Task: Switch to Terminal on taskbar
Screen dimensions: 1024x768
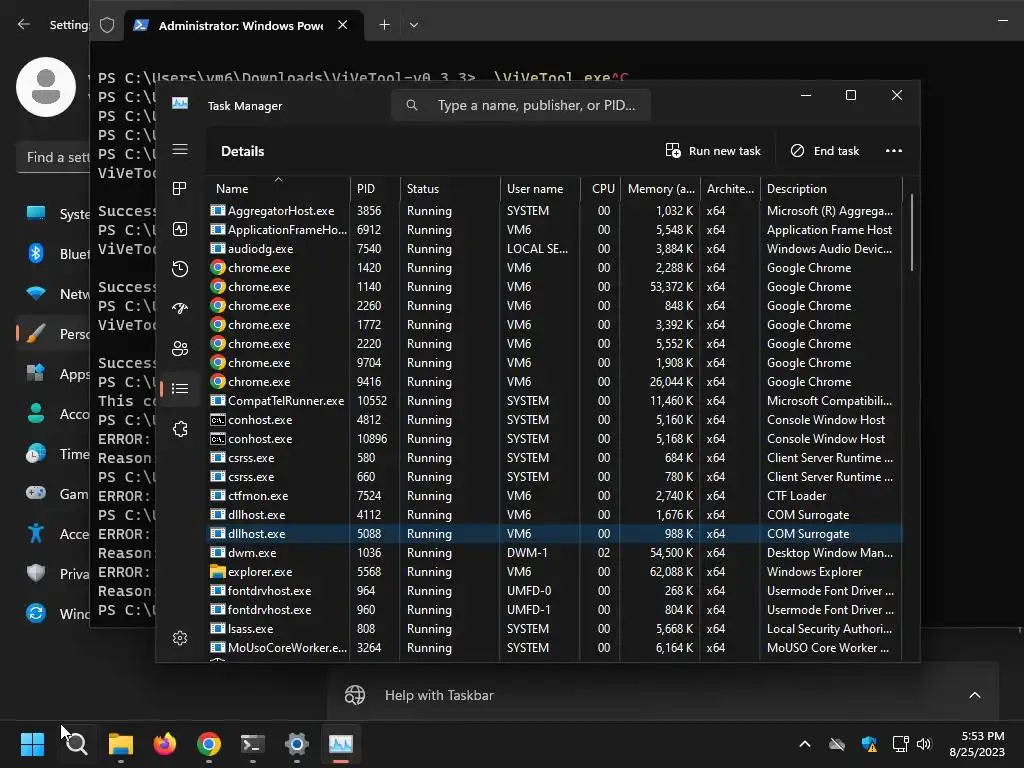Action: click(253, 744)
